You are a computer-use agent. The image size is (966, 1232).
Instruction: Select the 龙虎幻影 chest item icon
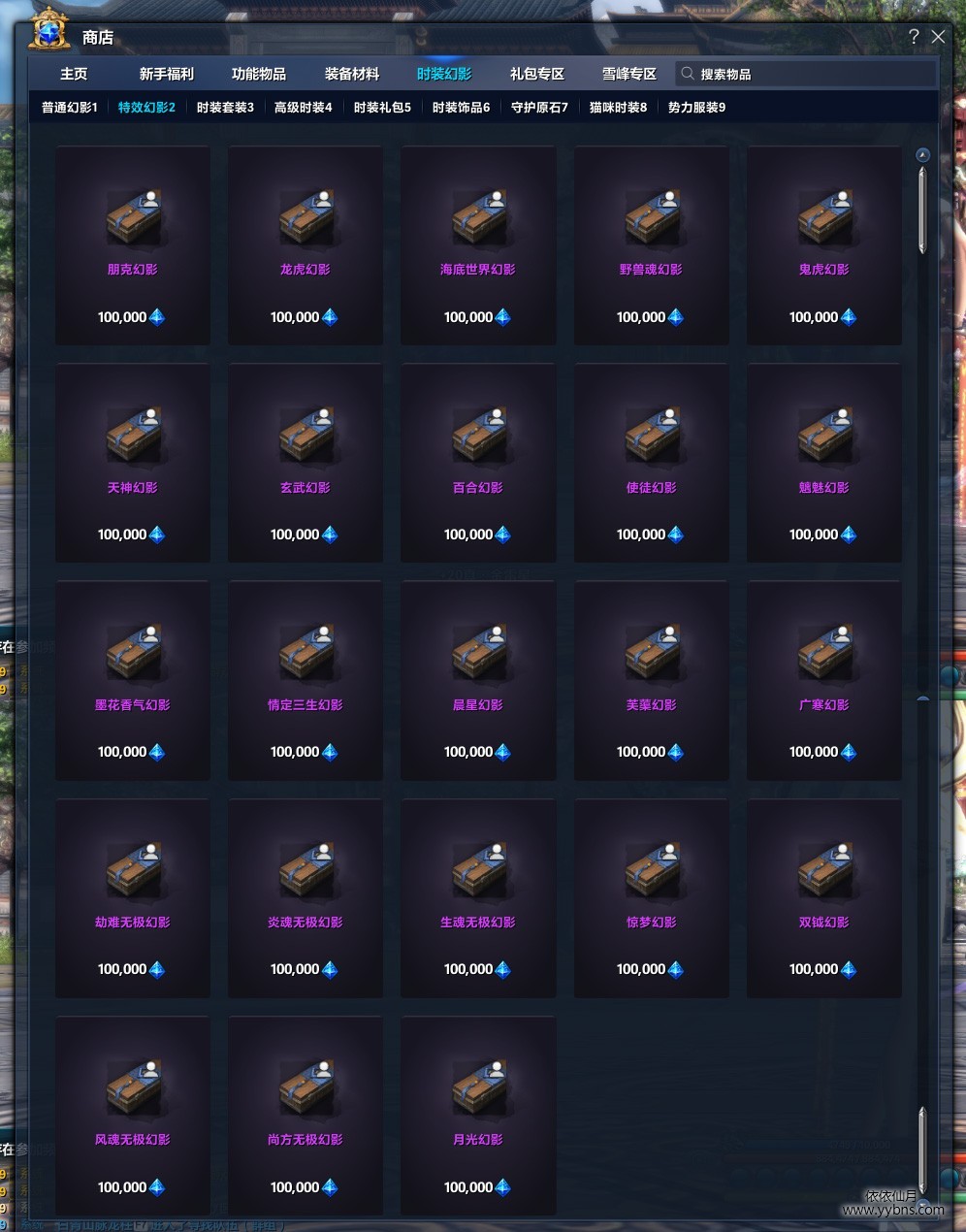[306, 216]
